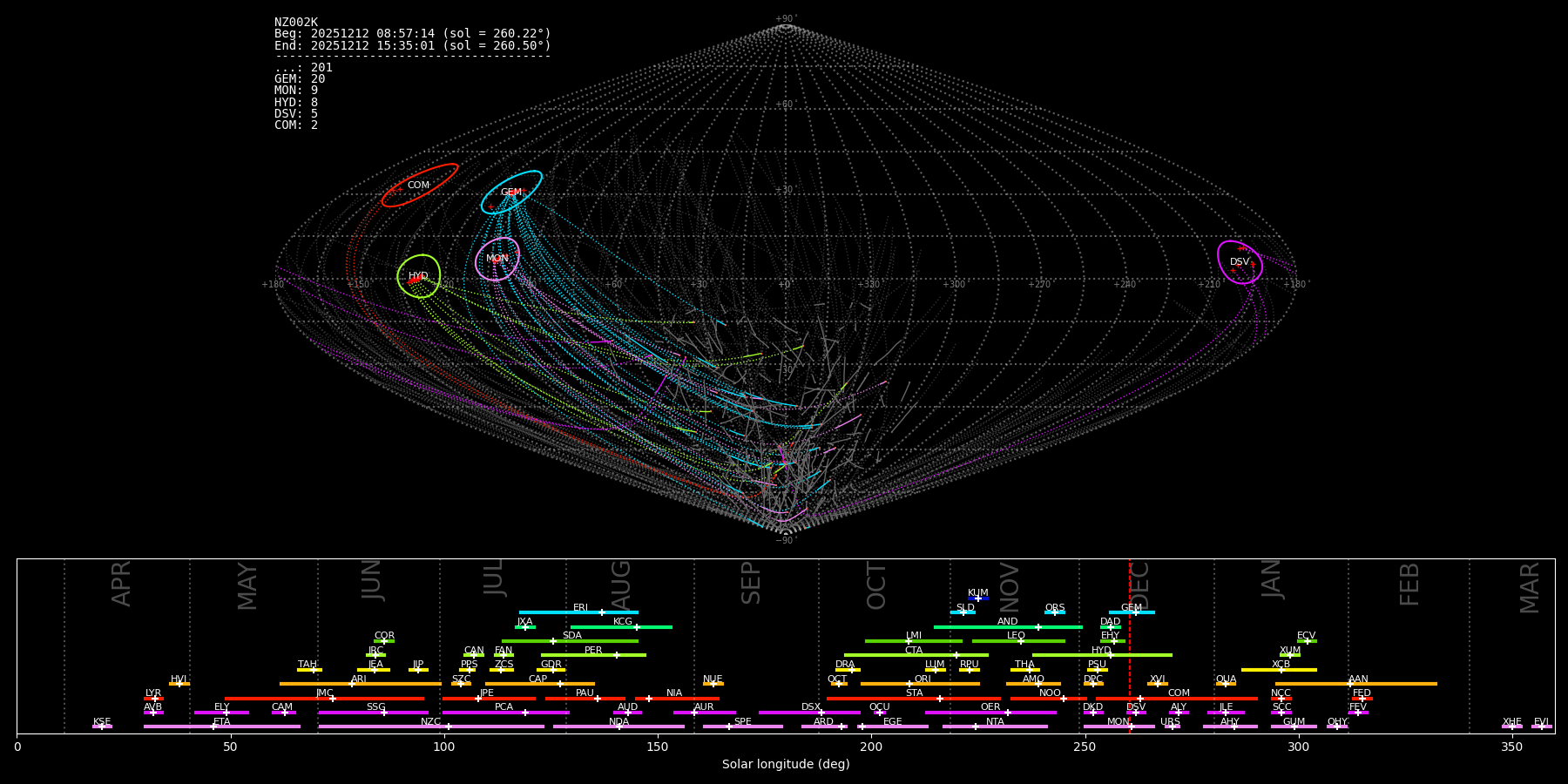The height and width of the screenshot is (784, 1568).
Task: Select the HYD radiant label in the green ellipse
Action: pos(418,276)
